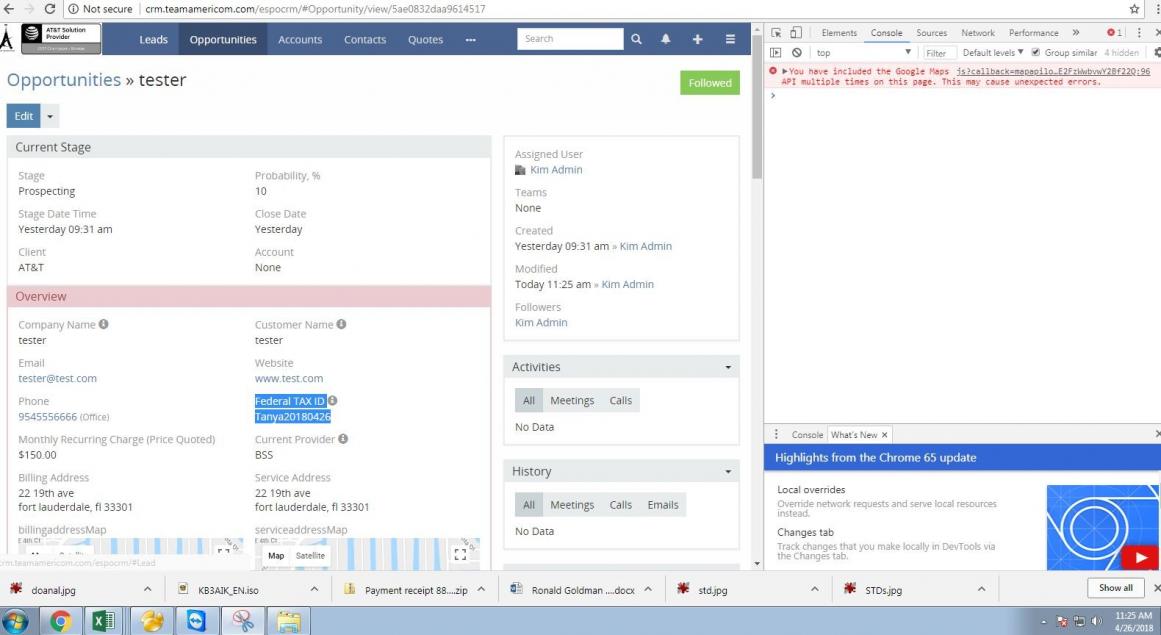The image size is (1161, 635).
Task: Click the DevTools inspect element icon
Action: coord(776,33)
